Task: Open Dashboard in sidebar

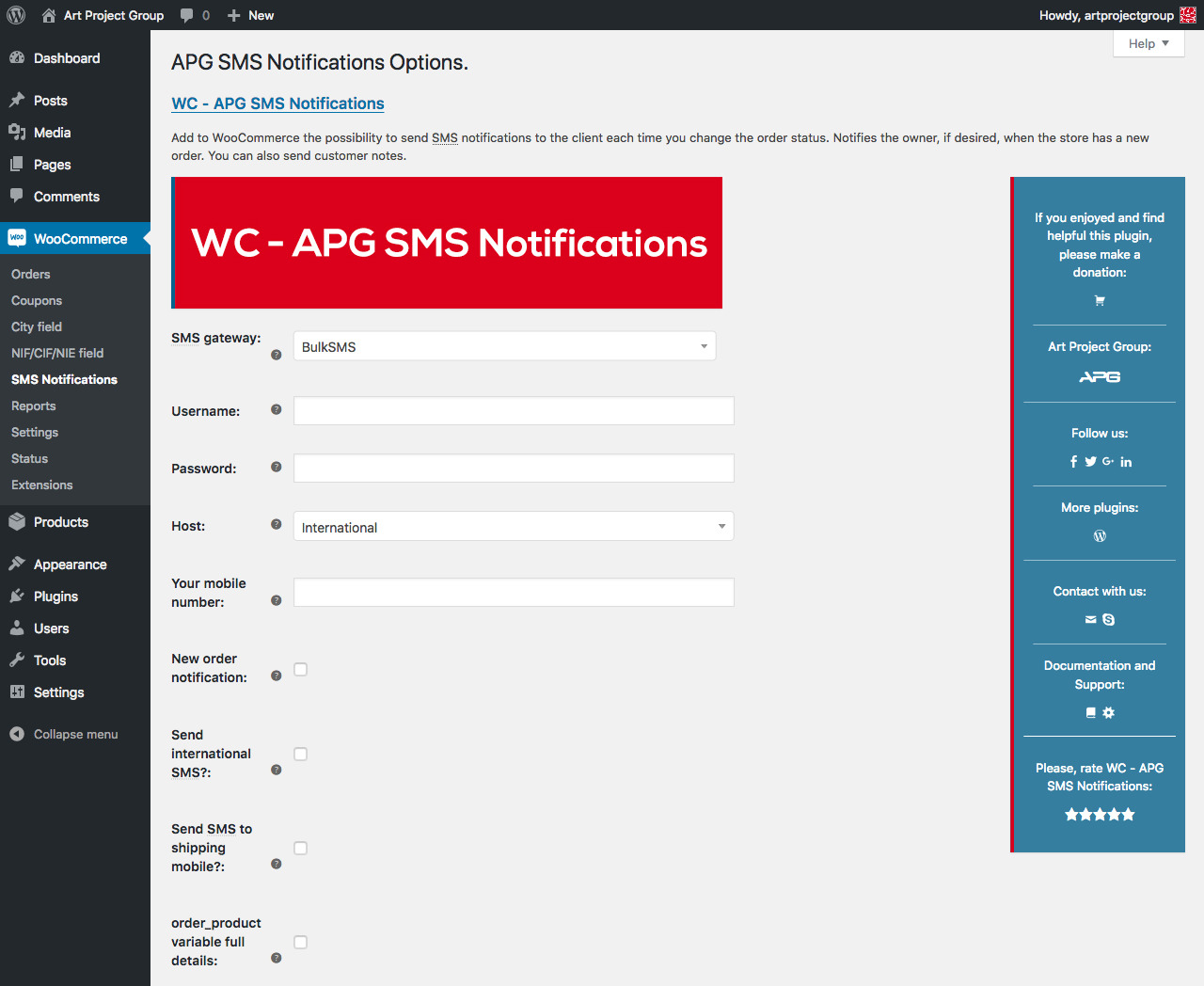Action: click(x=75, y=58)
